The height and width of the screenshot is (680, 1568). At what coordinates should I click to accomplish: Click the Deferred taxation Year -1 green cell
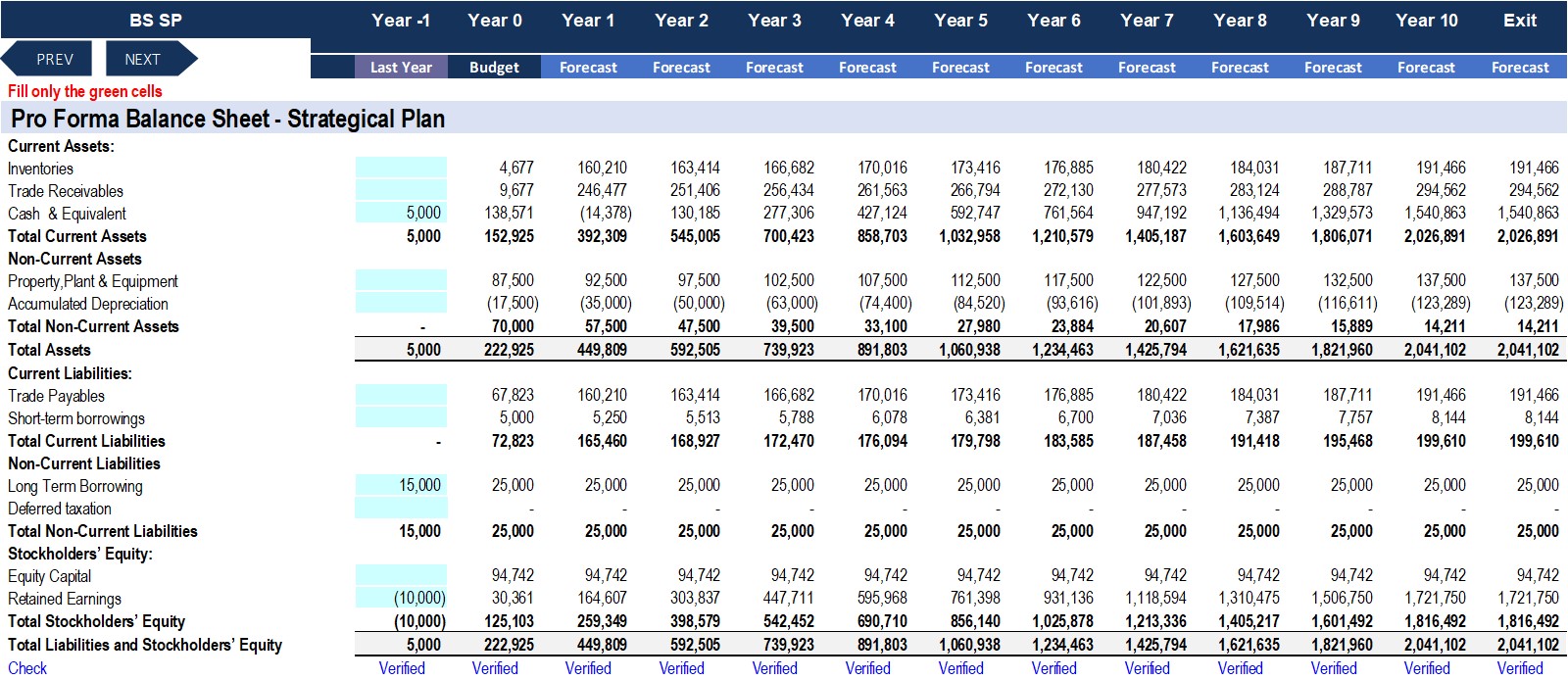(401, 508)
